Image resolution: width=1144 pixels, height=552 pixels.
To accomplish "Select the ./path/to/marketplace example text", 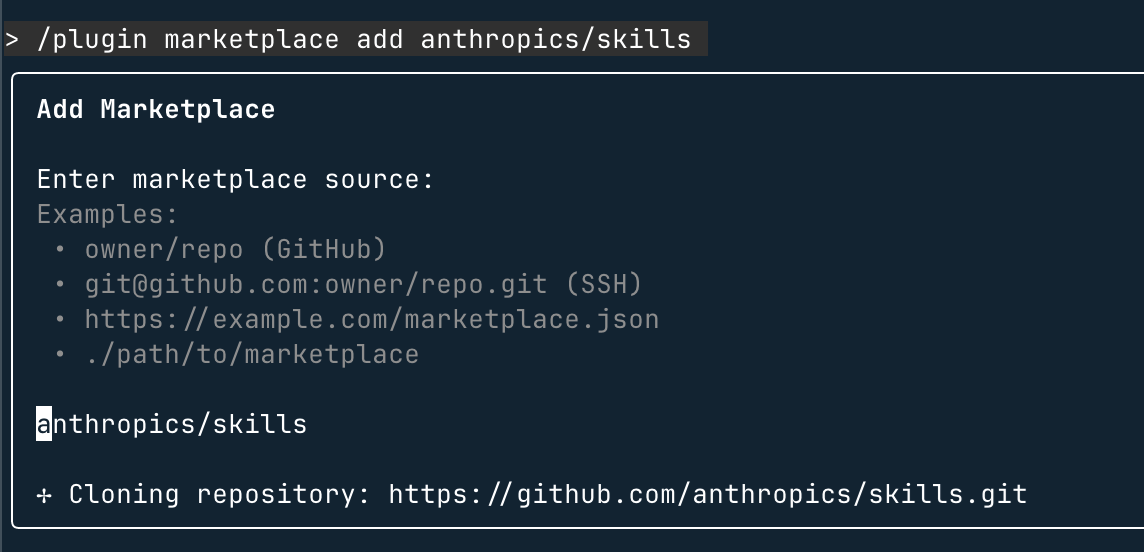I will (252, 354).
